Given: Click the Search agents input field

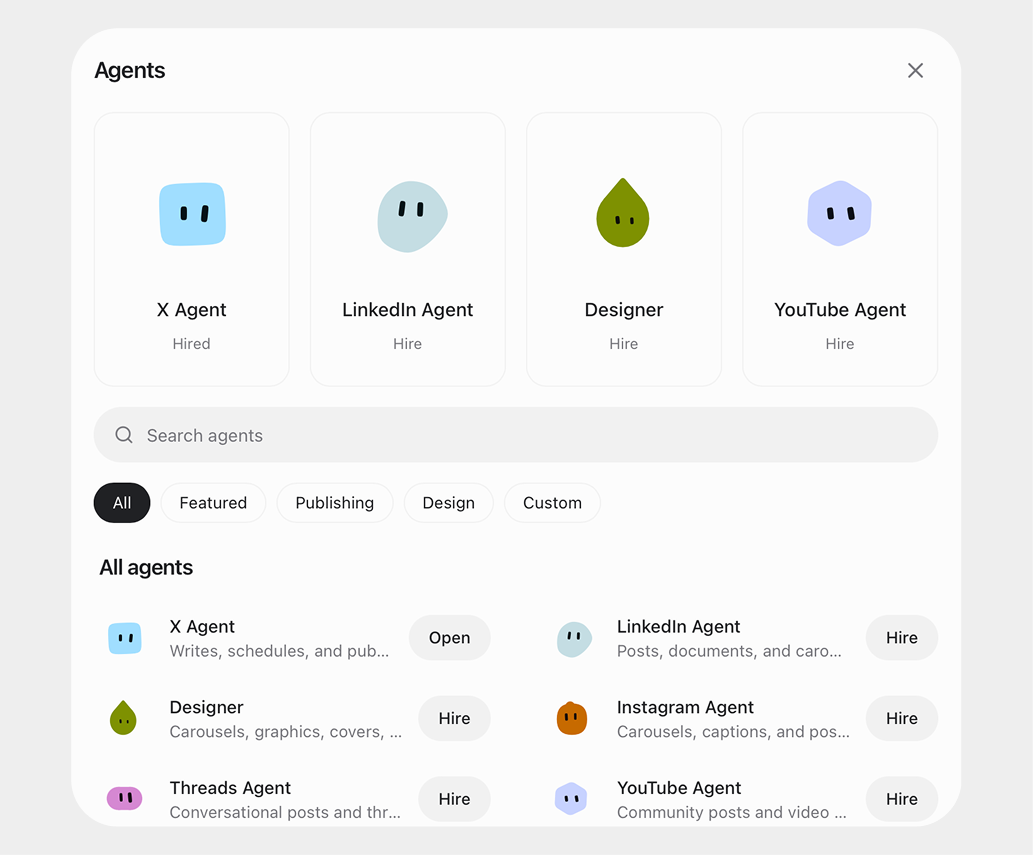Looking at the screenshot, I should (x=516, y=435).
